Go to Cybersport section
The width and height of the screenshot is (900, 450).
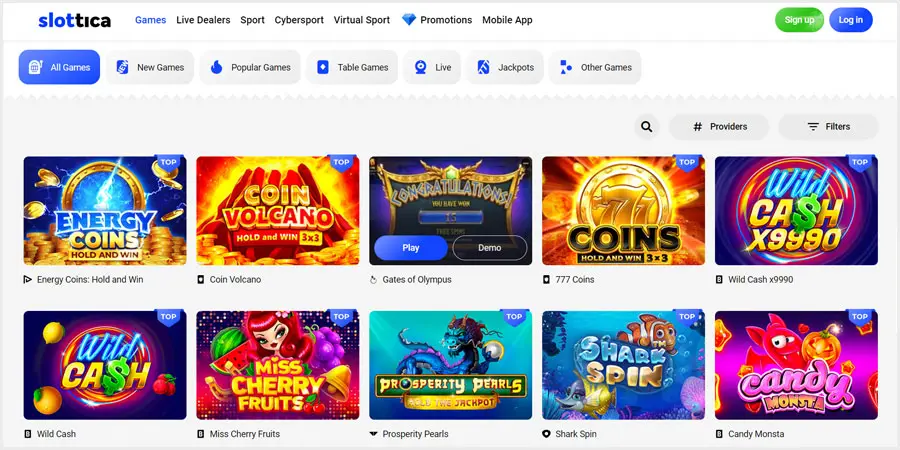point(299,20)
